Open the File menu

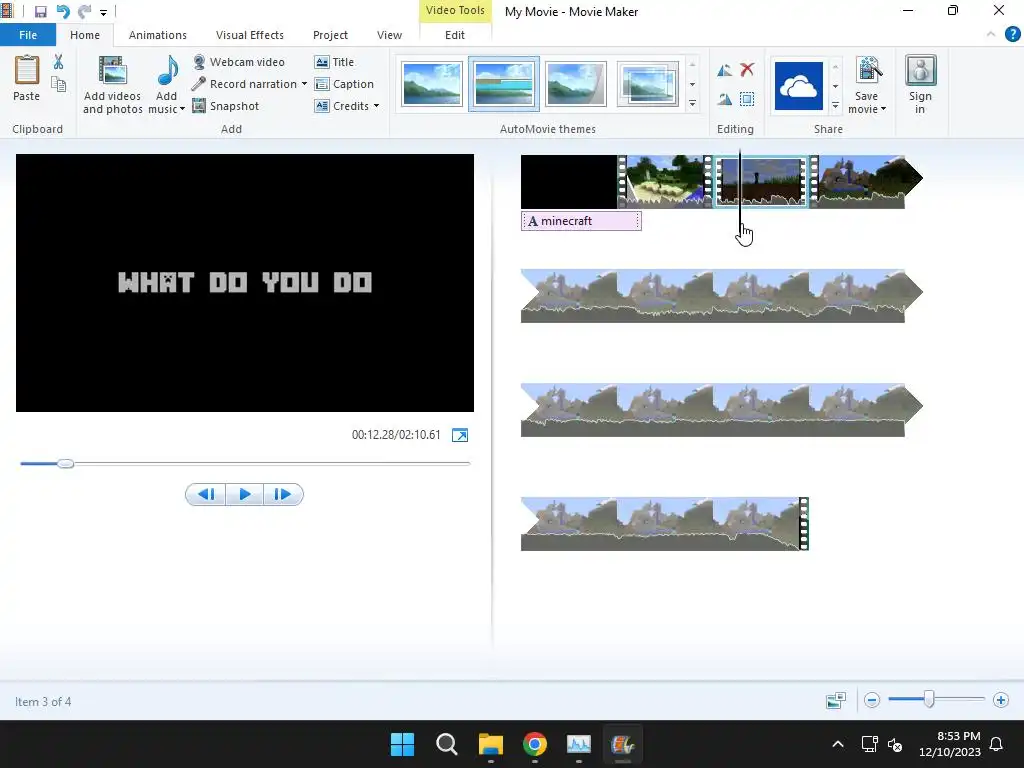tap(28, 35)
